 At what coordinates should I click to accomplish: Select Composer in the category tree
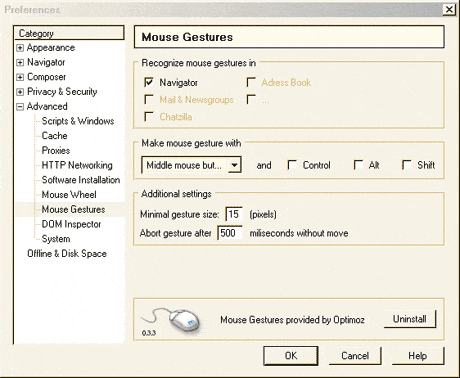click(x=46, y=77)
